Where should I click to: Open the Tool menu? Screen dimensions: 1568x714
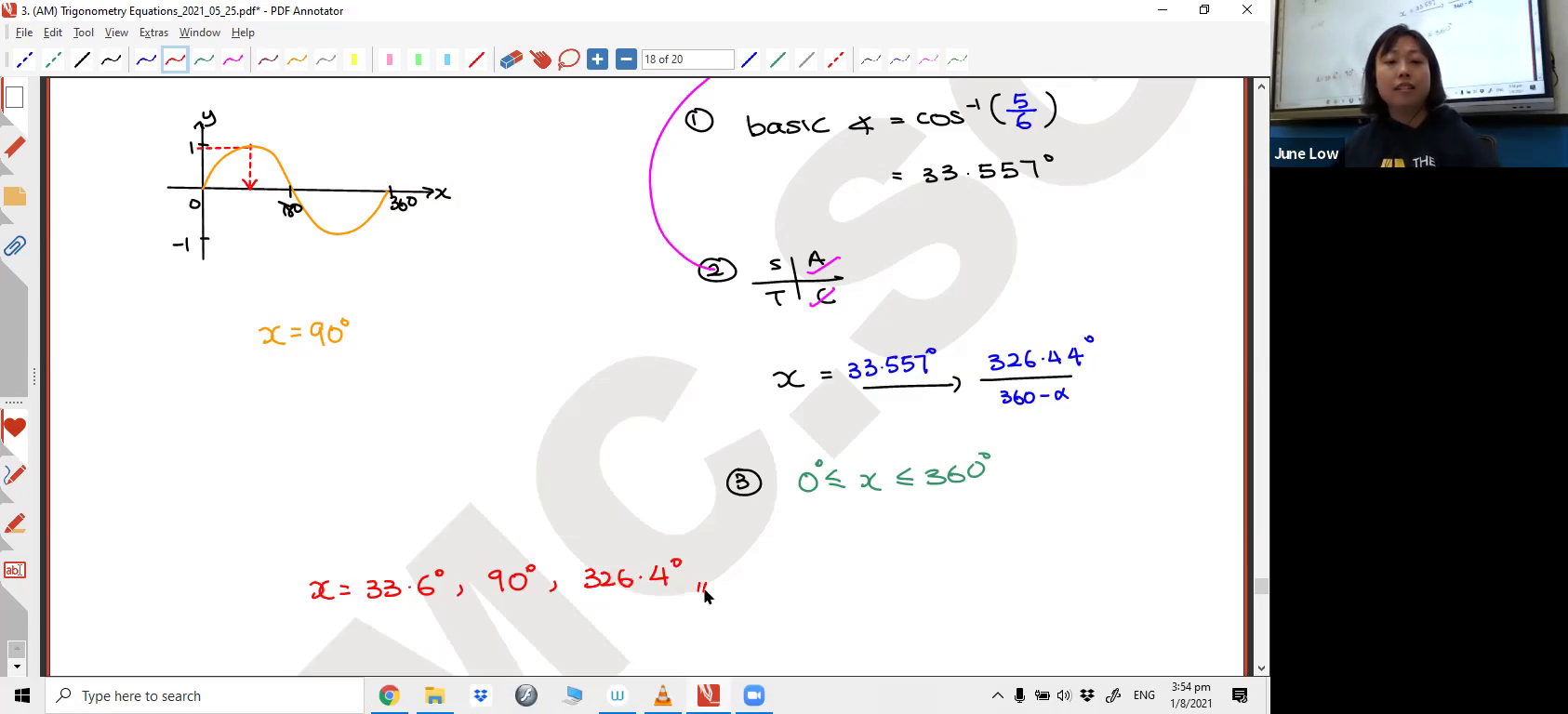pos(84,33)
